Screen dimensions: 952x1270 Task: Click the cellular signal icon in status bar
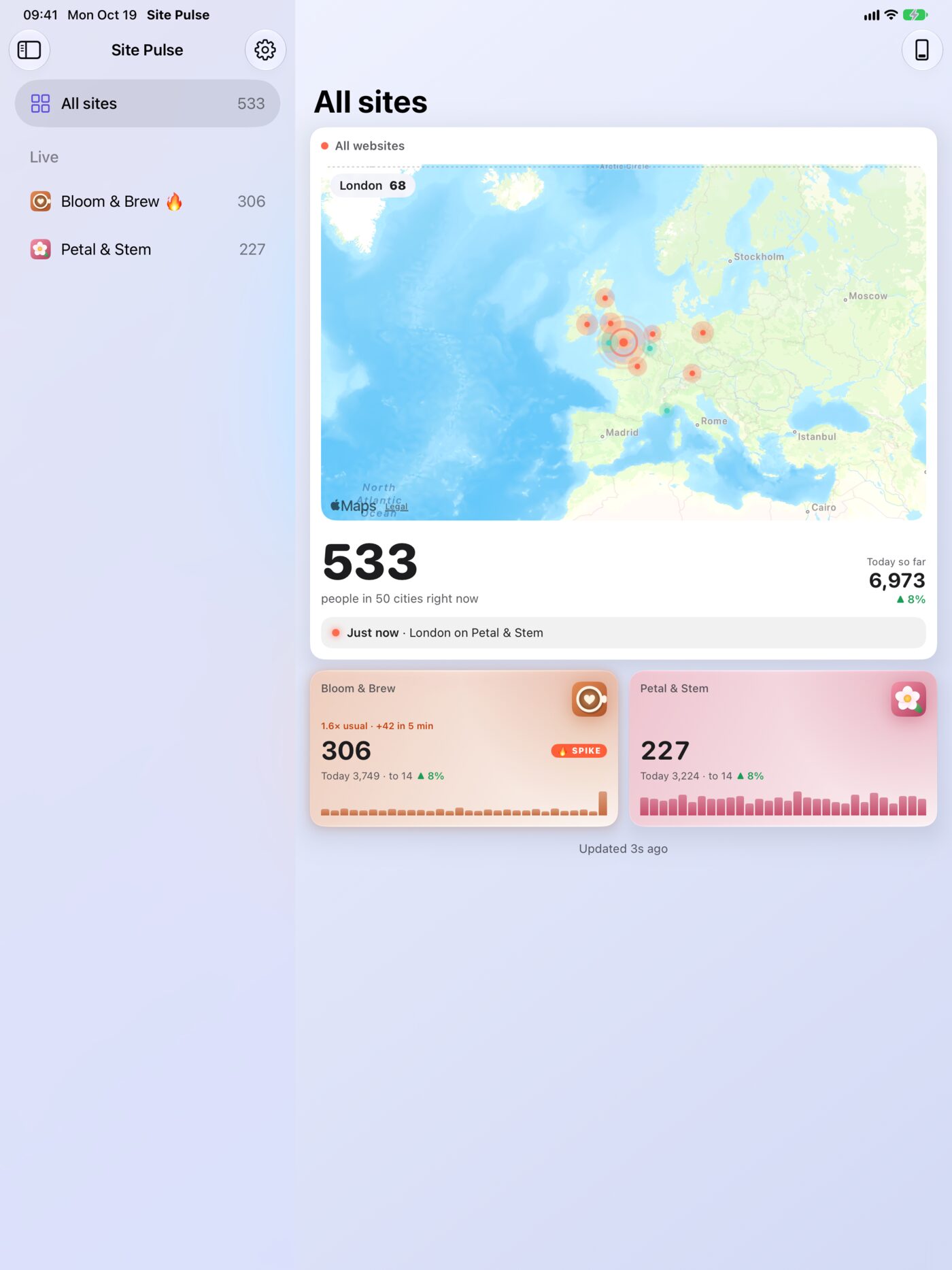point(872,15)
